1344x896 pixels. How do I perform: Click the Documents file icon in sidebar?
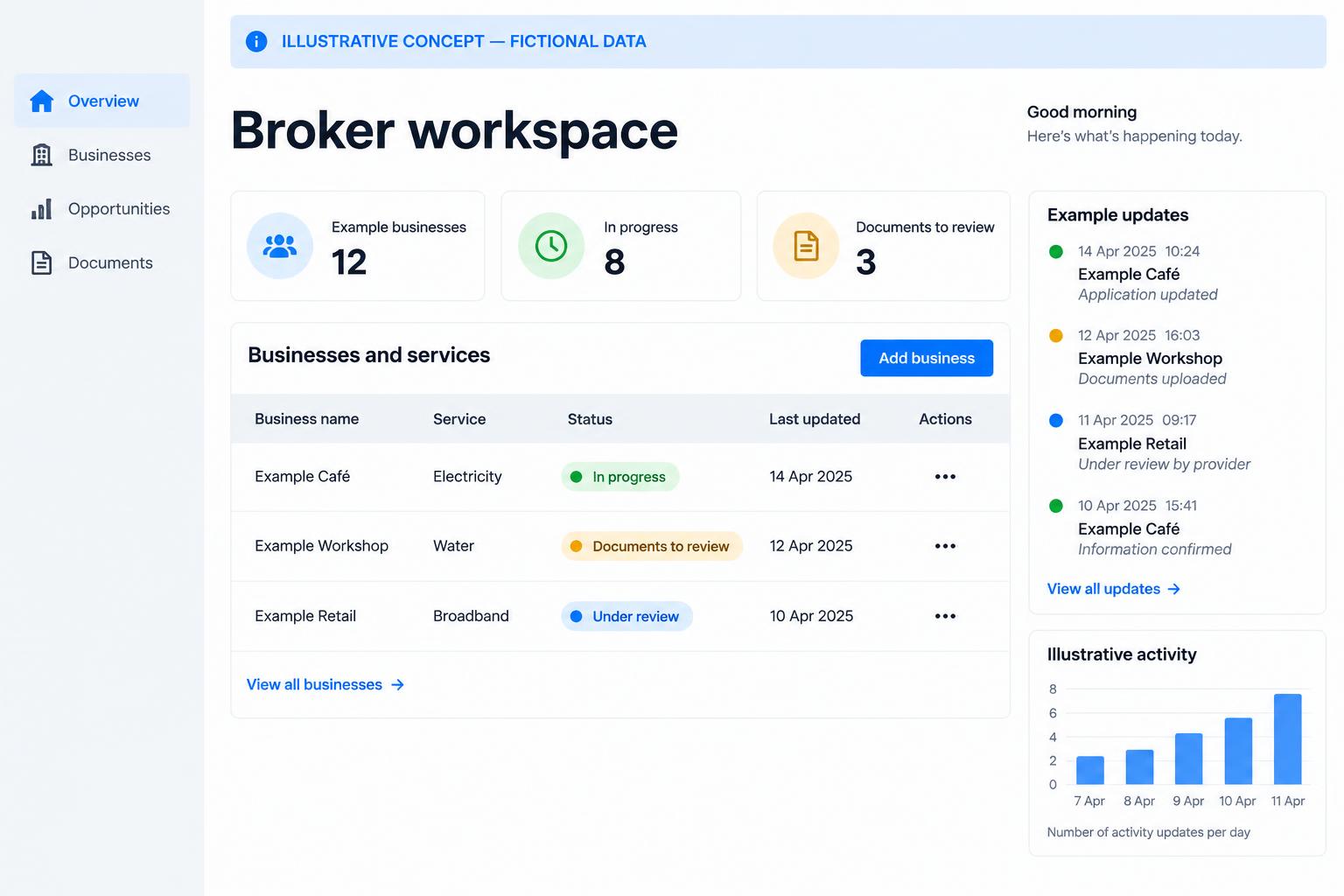(41, 262)
